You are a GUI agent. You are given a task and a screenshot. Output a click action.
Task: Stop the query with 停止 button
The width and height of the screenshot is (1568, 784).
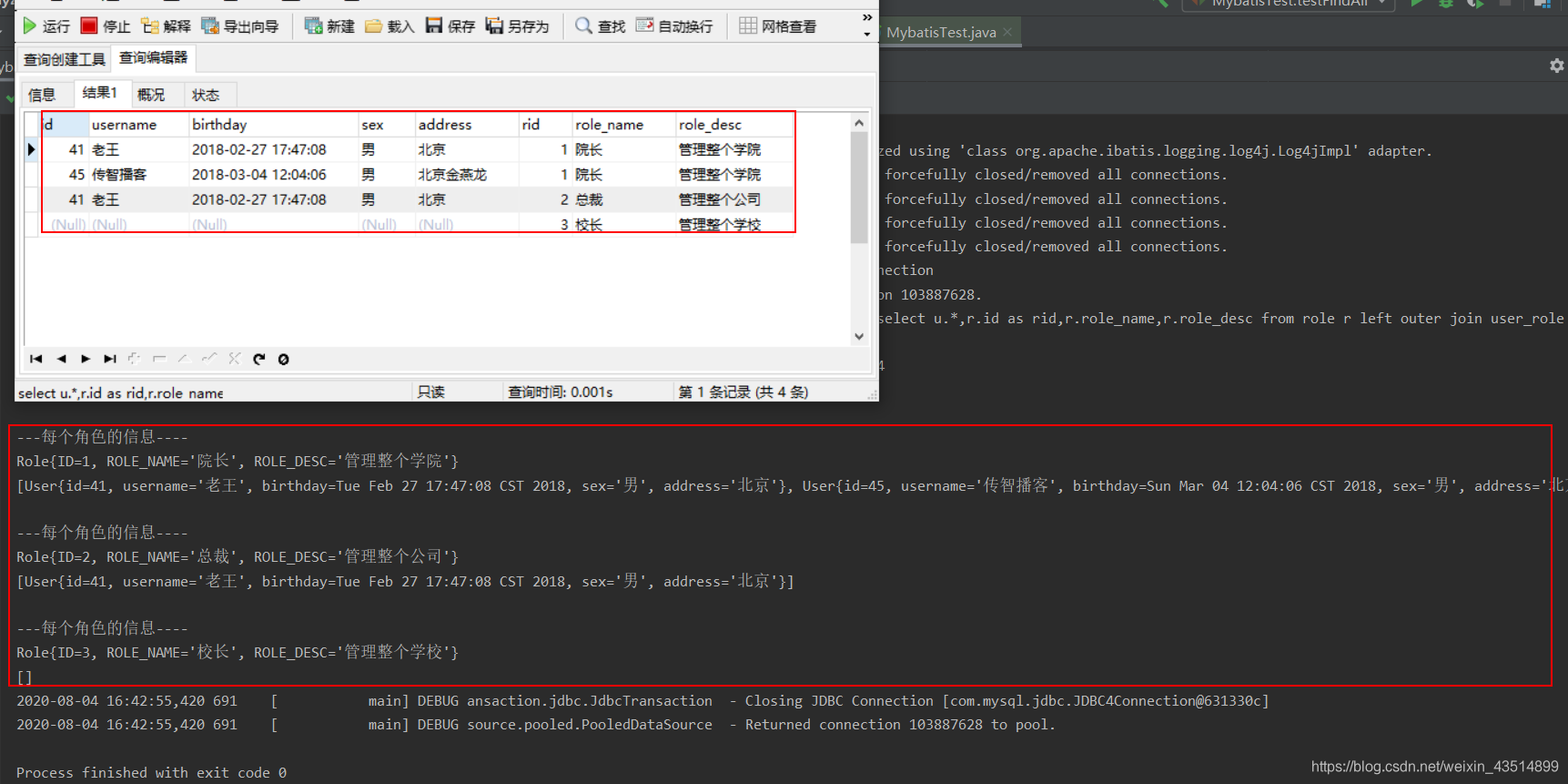106,26
